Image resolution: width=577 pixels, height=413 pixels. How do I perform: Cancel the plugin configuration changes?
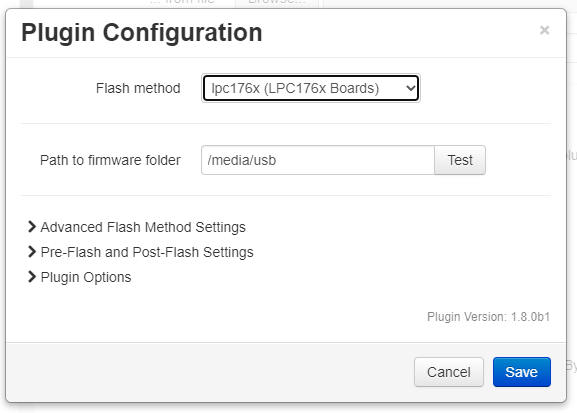(449, 372)
